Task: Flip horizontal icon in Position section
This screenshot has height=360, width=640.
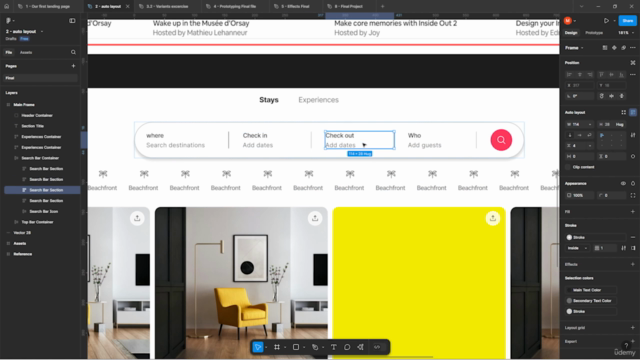Action: 611,96
